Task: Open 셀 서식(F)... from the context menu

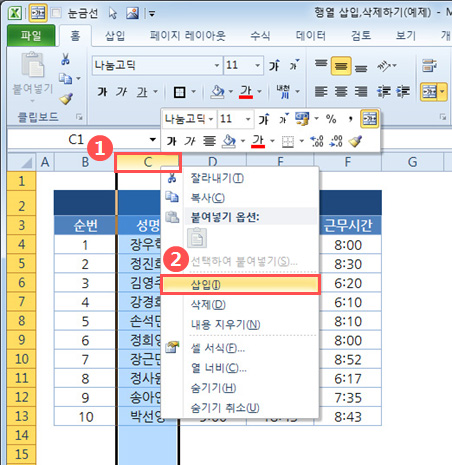Action: pyautogui.click(x=240, y=349)
